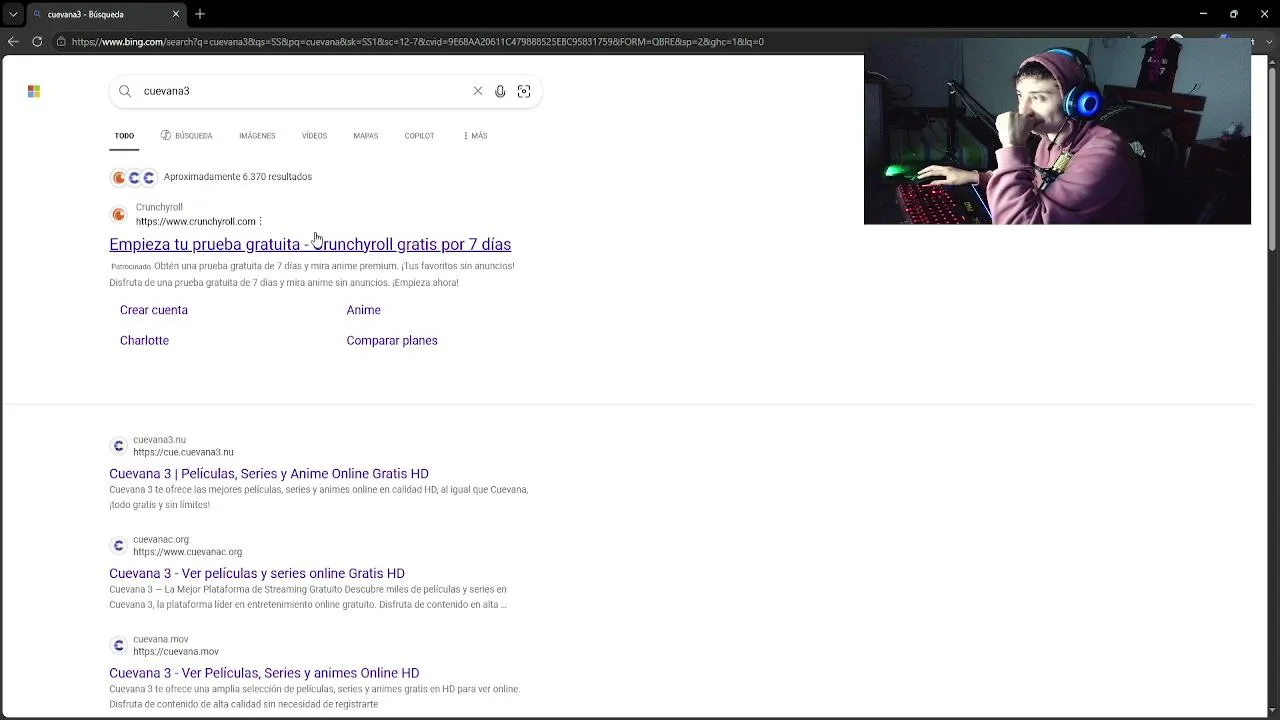This screenshot has height=720, width=1280.
Task: Focus the address bar showing the bing.com URL
Action: pos(417,42)
